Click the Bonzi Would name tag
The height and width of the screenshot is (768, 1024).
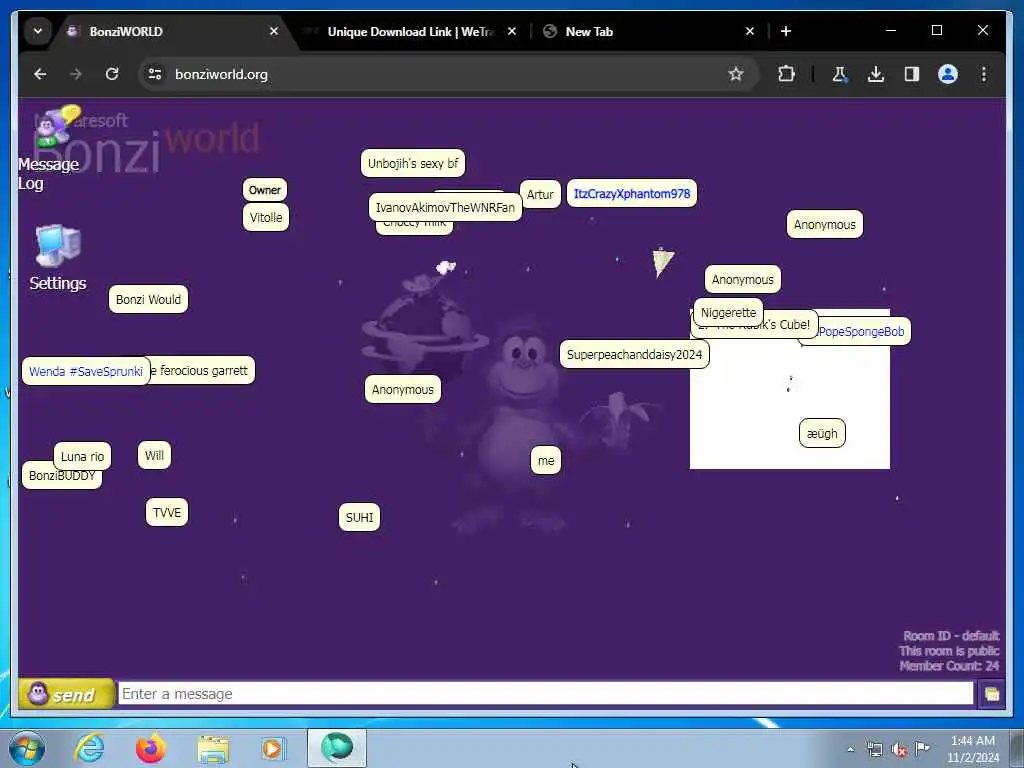[148, 299]
